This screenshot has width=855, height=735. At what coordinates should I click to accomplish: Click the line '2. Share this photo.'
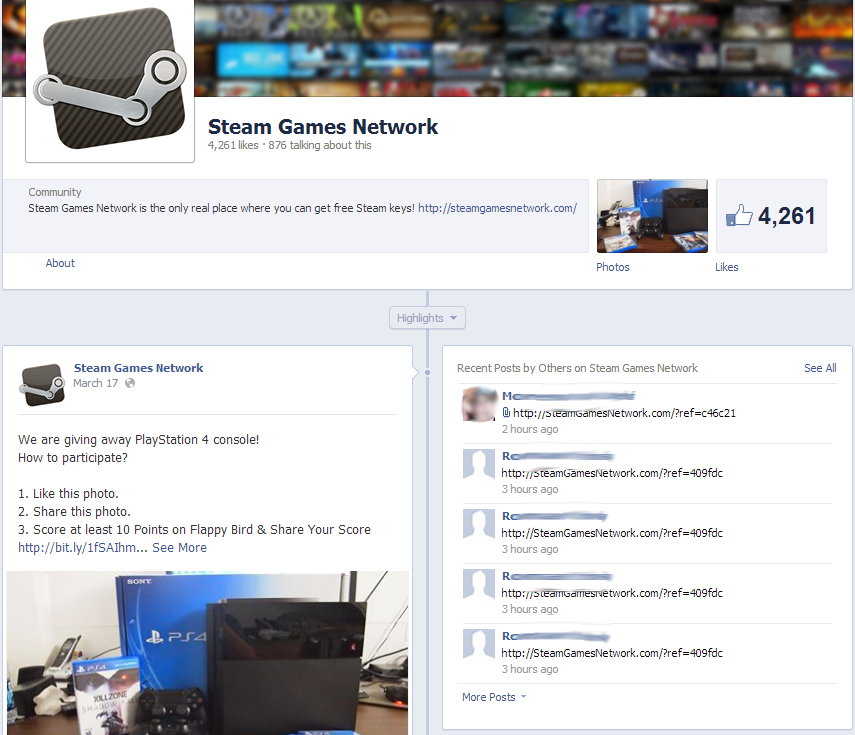74,511
